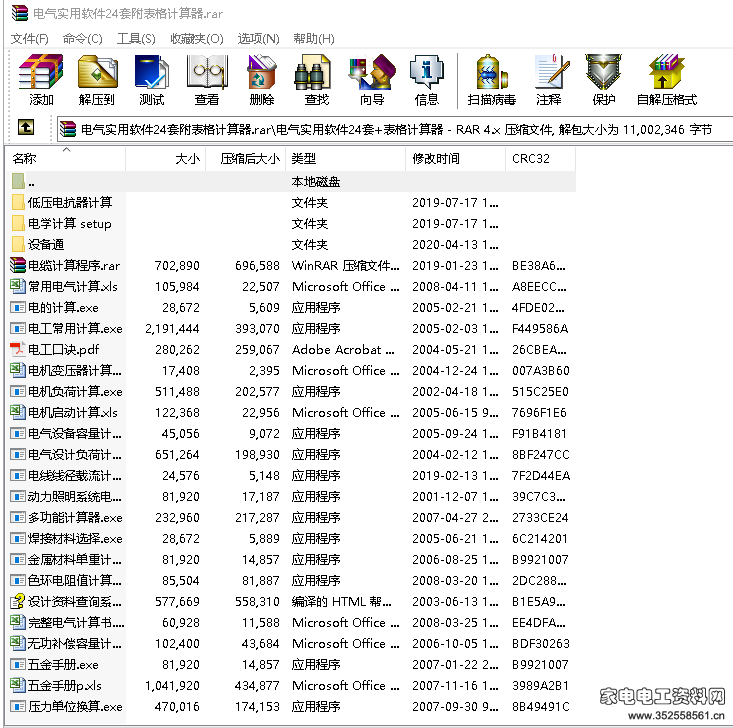Sort by 类型 column header

345,159
